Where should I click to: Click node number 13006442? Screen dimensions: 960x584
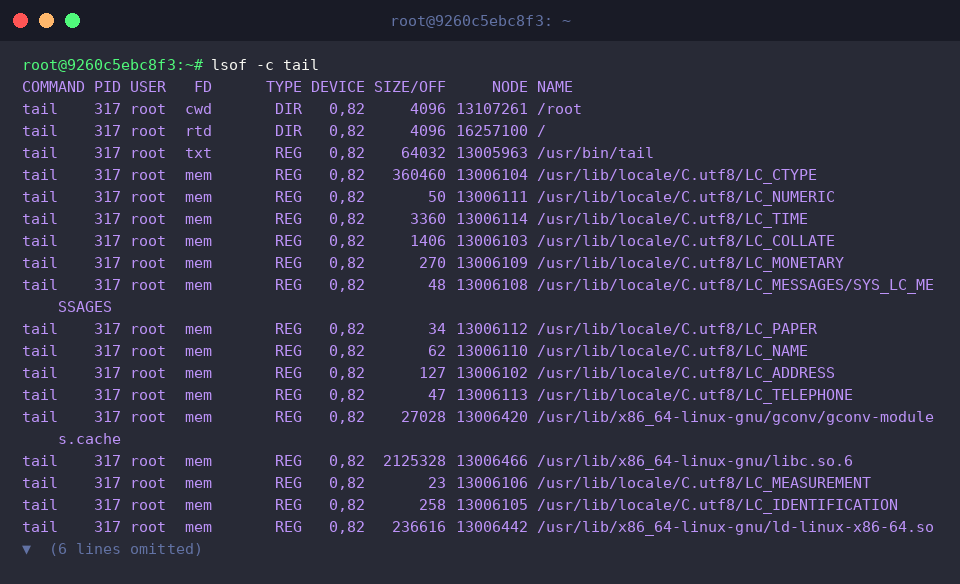492,528
